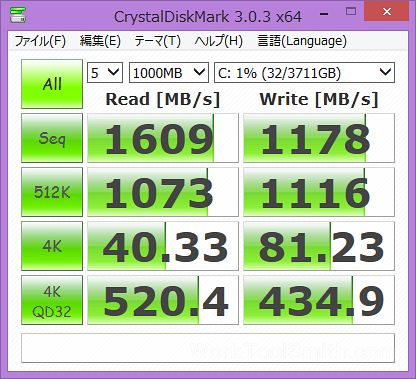
Task: Expand the C: drive selection dropdown
Action: [x=304, y=72]
